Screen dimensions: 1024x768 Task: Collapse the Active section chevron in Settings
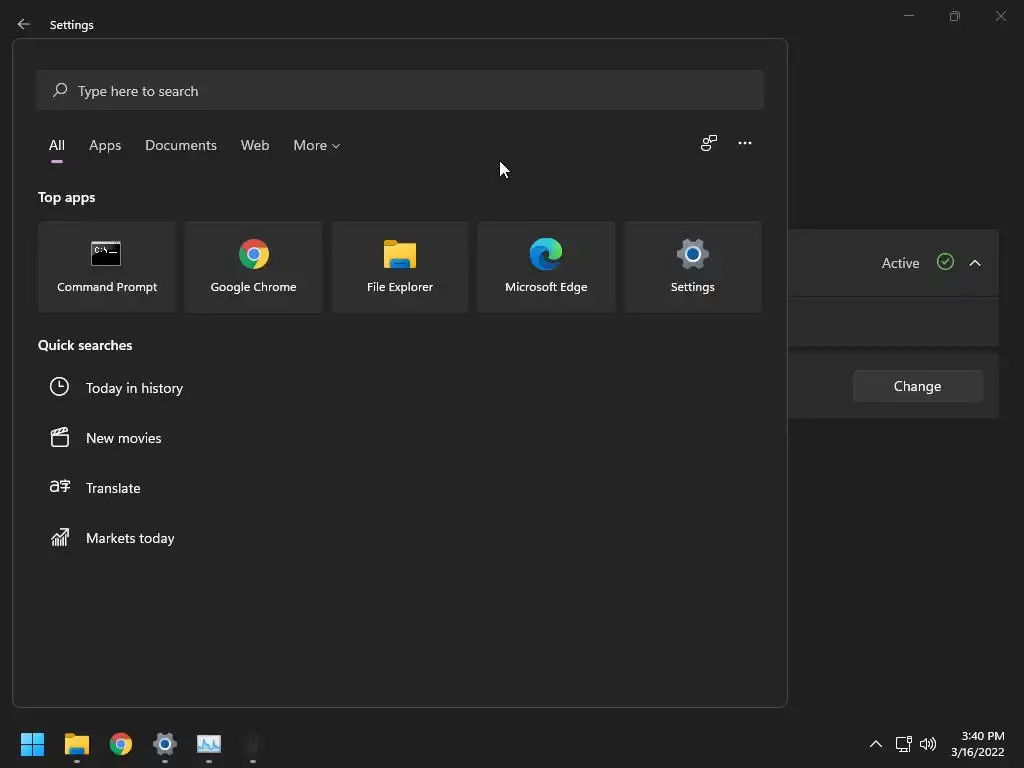[975, 263]
